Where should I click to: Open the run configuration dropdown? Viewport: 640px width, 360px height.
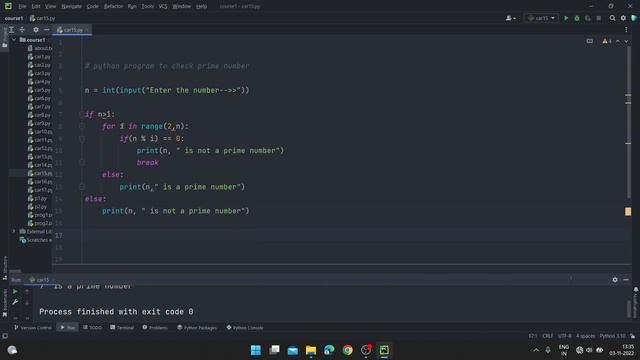coord(542,18)
